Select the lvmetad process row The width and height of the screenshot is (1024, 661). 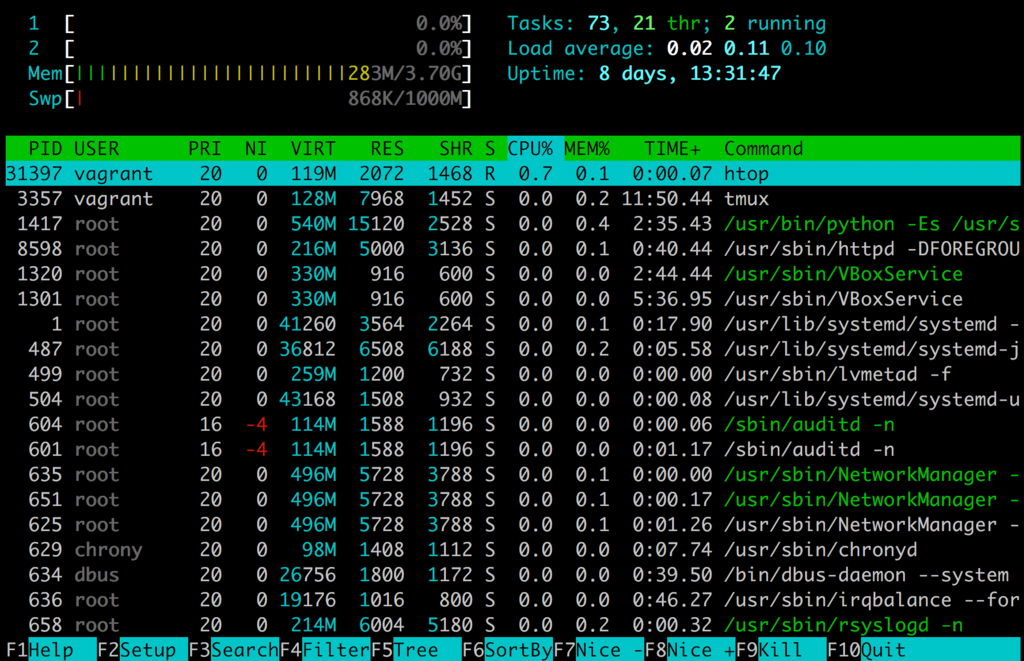point(513,374)
